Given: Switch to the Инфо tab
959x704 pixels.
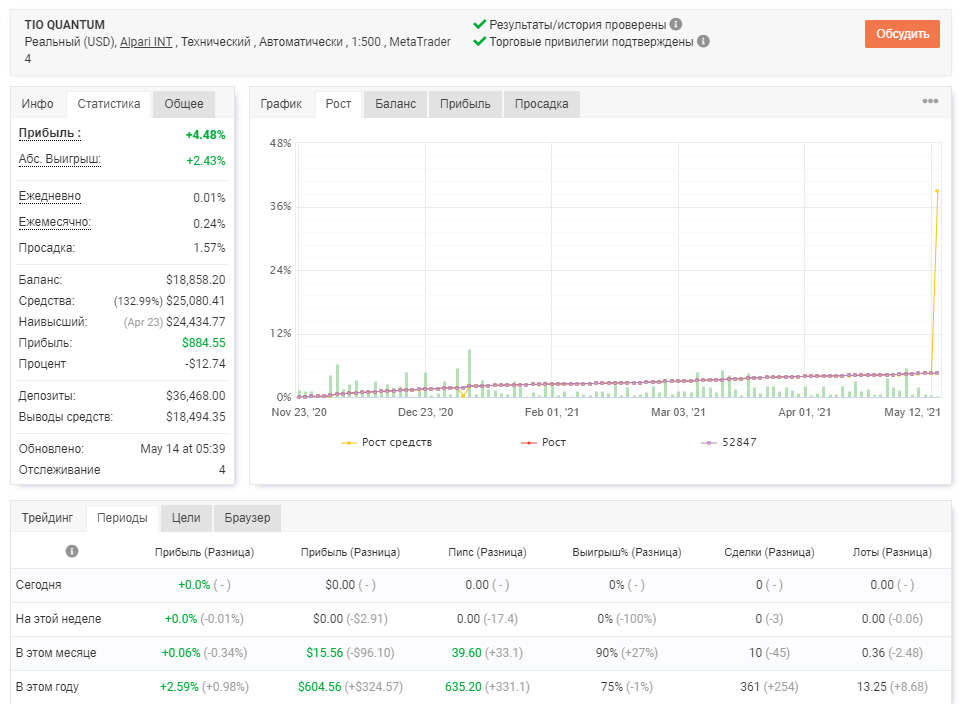Looking at the screenshot, I should 37,103.
